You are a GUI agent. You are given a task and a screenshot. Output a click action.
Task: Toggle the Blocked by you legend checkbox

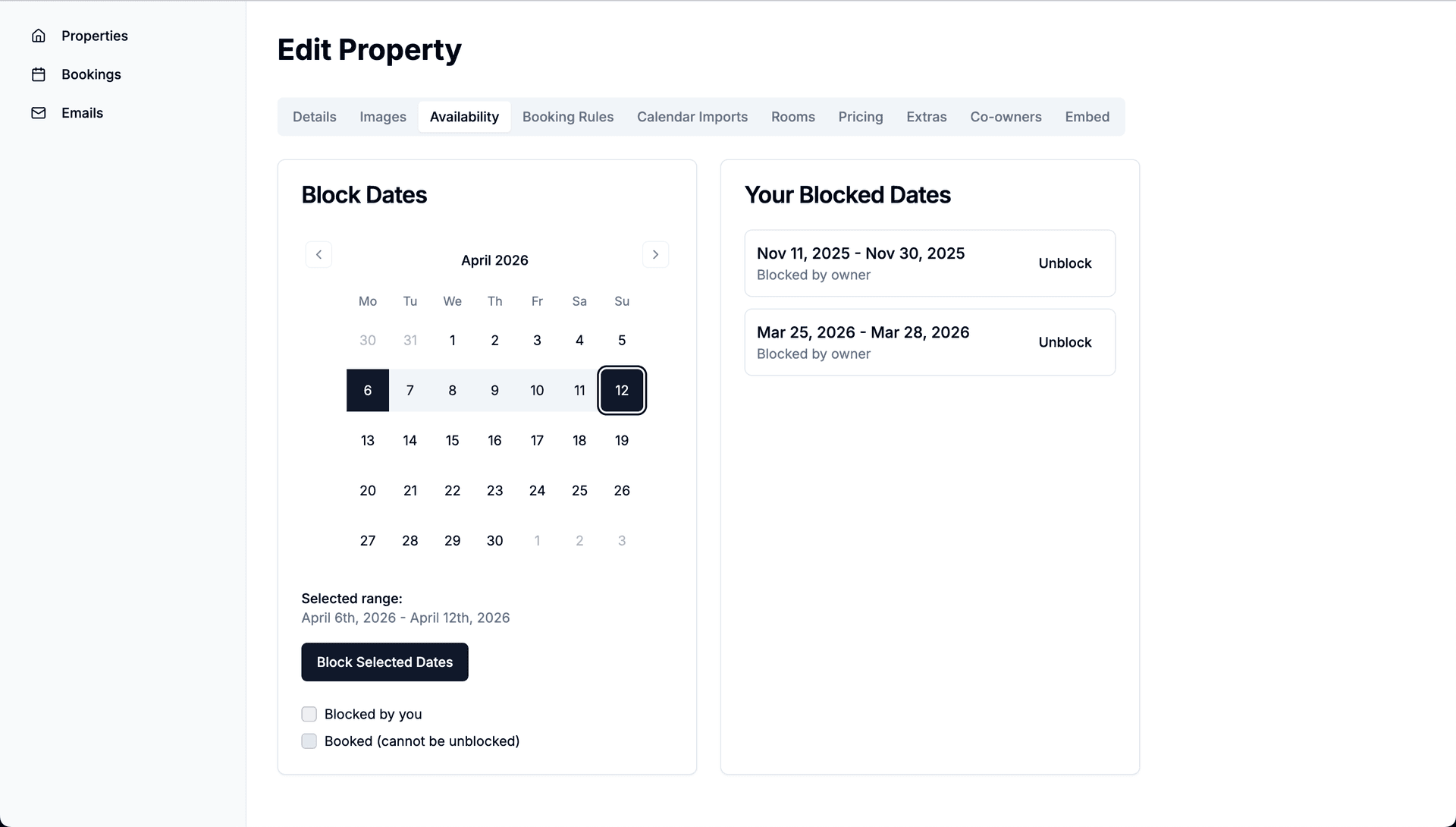coord(309,714)
